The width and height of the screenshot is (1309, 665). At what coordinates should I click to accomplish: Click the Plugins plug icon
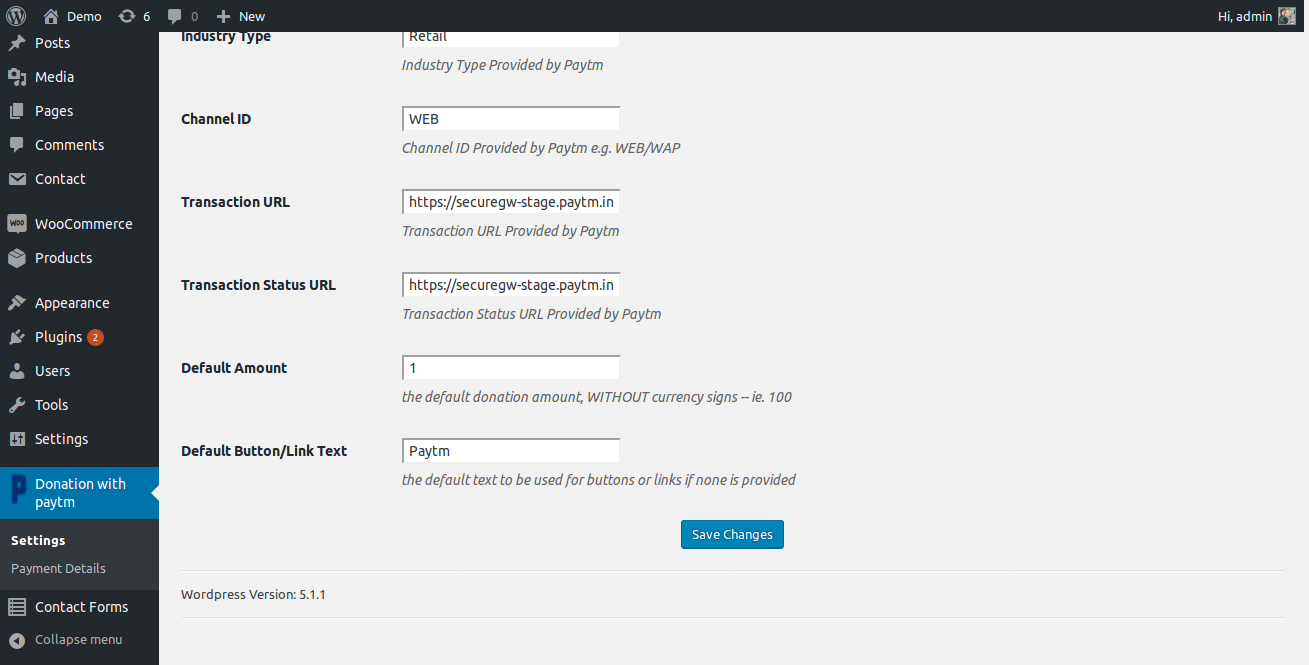click(16, 337)
